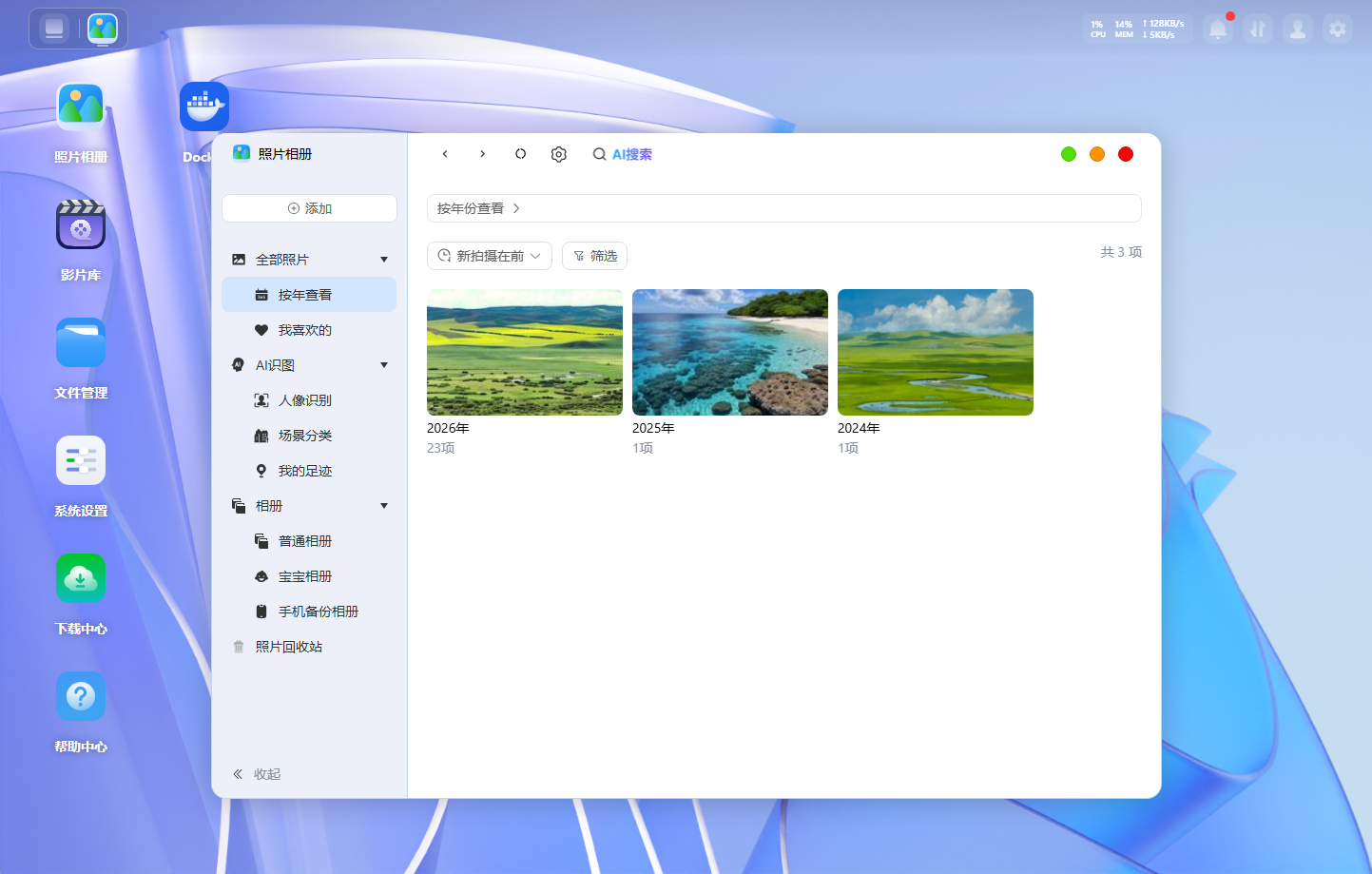
Task: Open the 筛选 filter button
Action: [595, 256]
